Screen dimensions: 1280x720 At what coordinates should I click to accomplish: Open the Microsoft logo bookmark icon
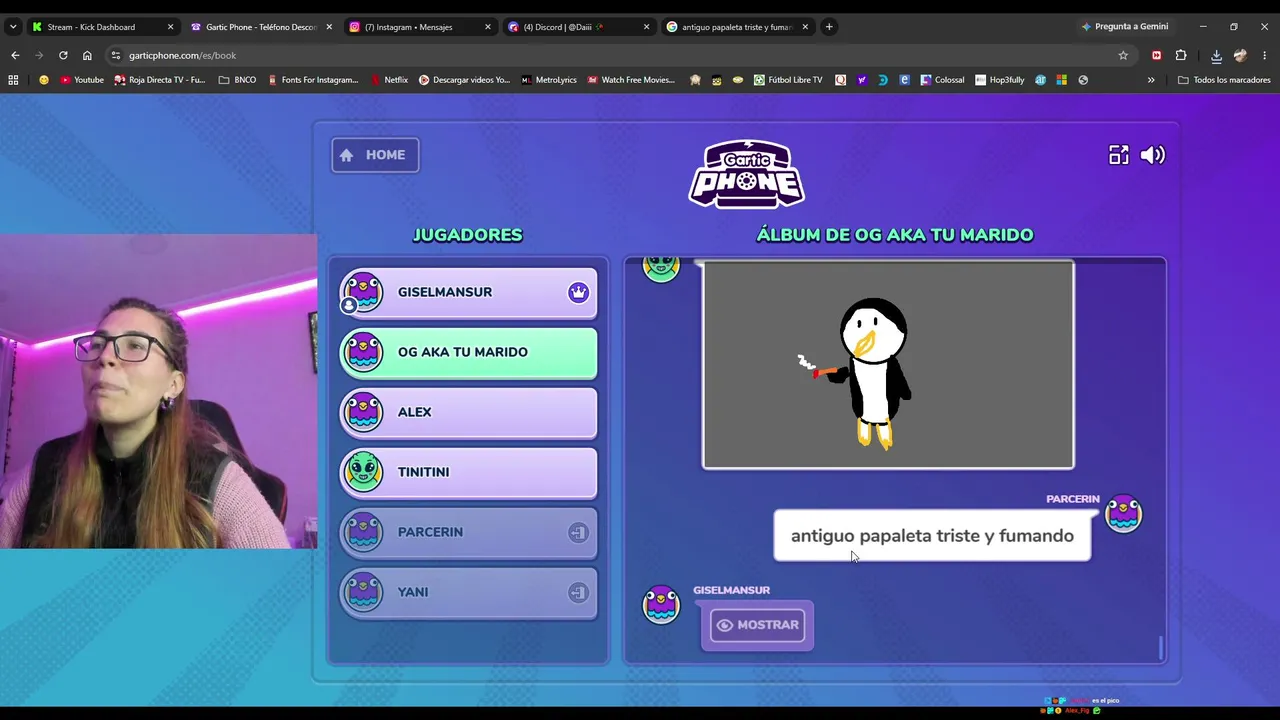pos(1061,80)
